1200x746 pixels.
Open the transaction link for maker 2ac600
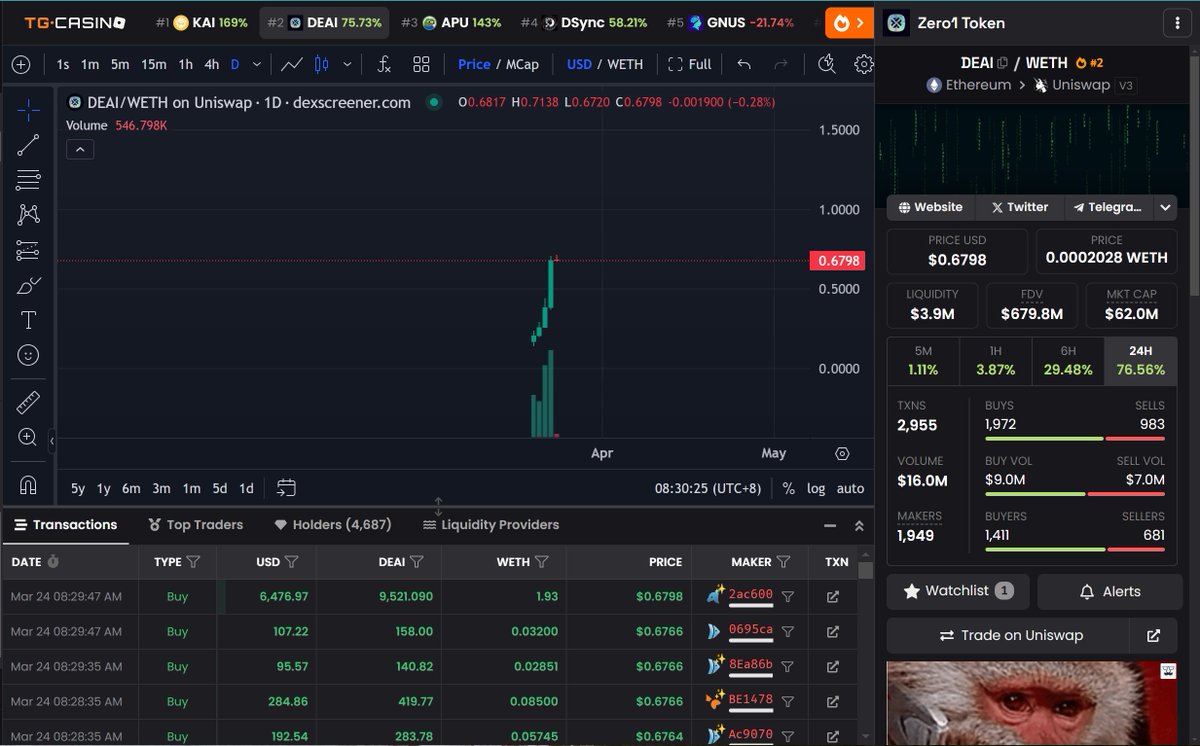tap(832, 596)
